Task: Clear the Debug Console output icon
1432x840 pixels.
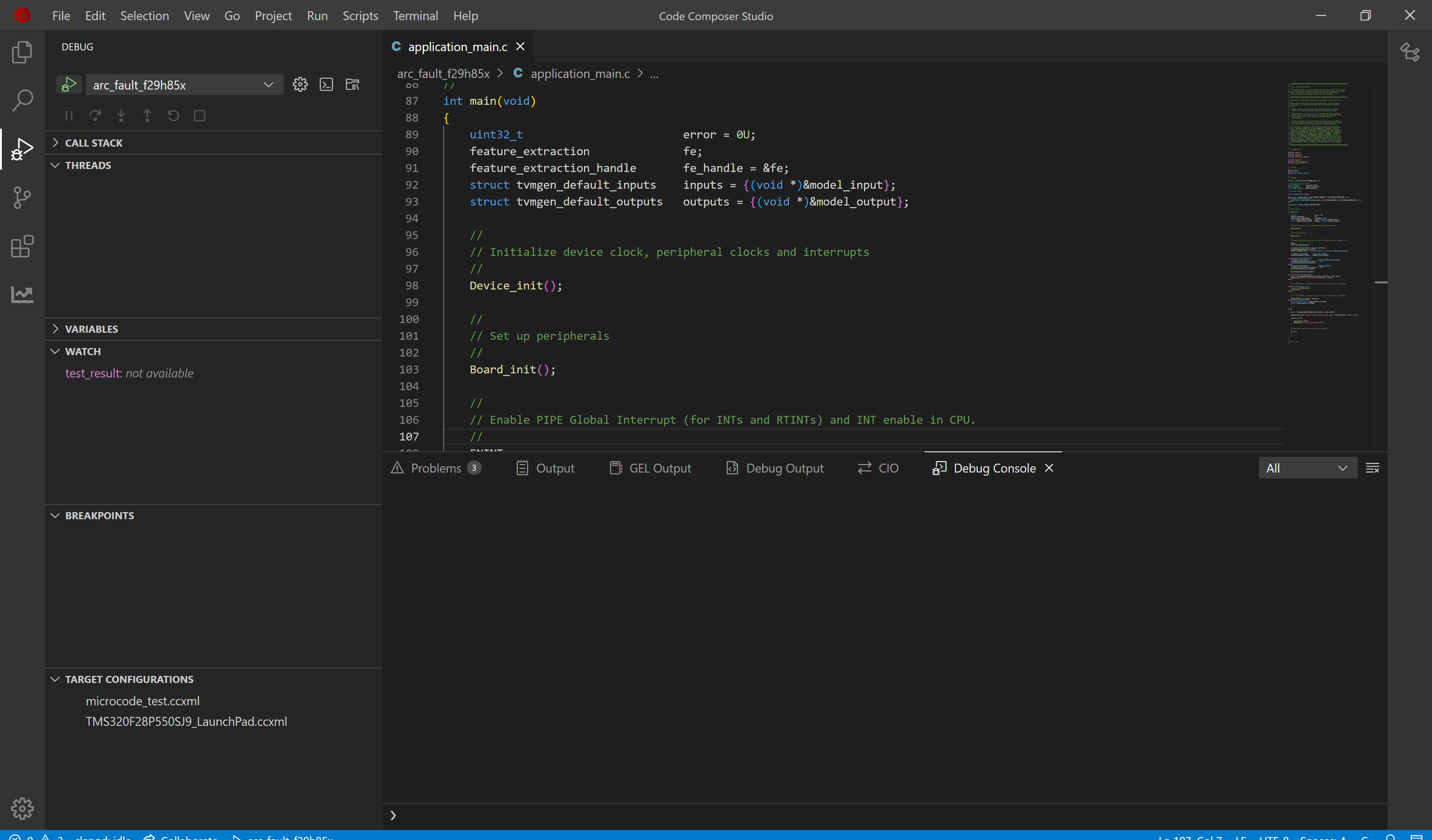Action: [x=1372, y=468]
